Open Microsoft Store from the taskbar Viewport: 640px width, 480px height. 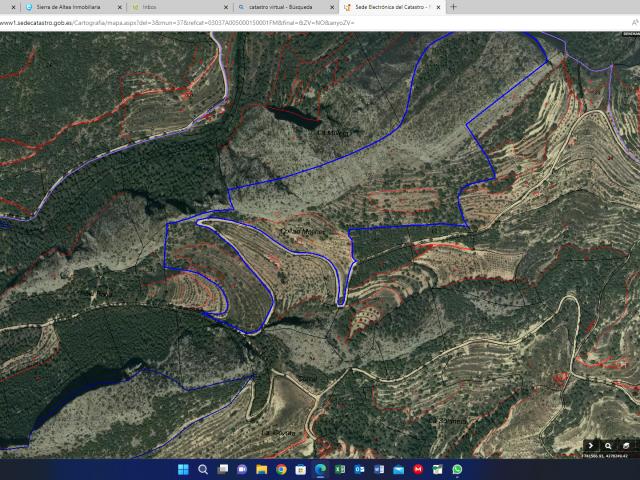(x=301, y=469)
